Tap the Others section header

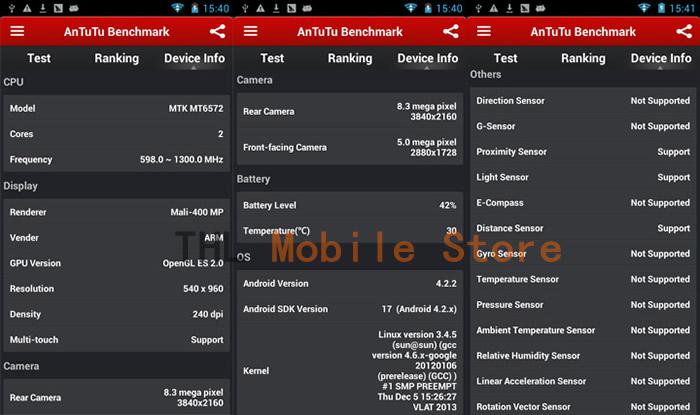[485, 75]
